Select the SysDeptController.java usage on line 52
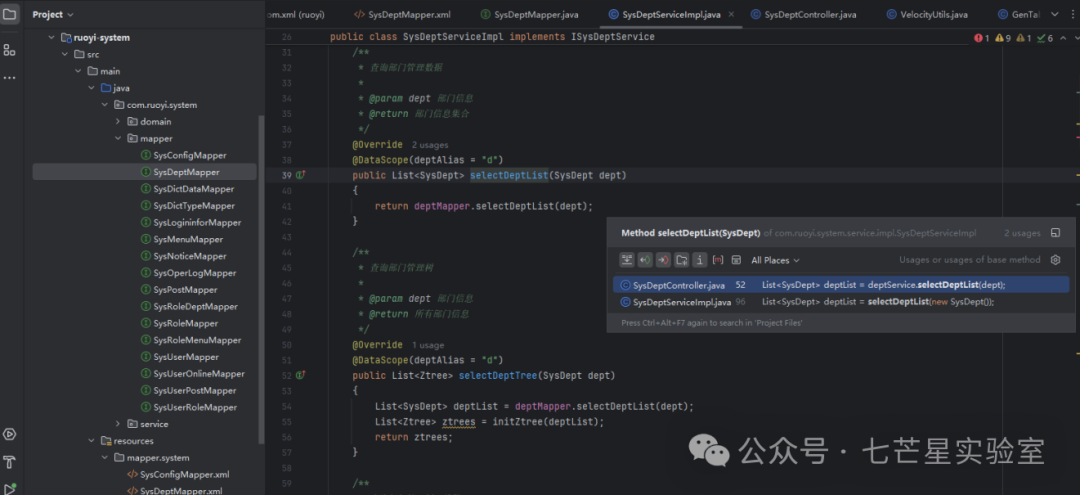 click(x=840, y=285)
